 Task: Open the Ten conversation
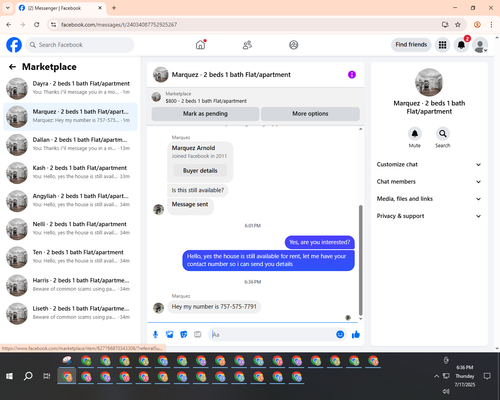click(70, 257)
